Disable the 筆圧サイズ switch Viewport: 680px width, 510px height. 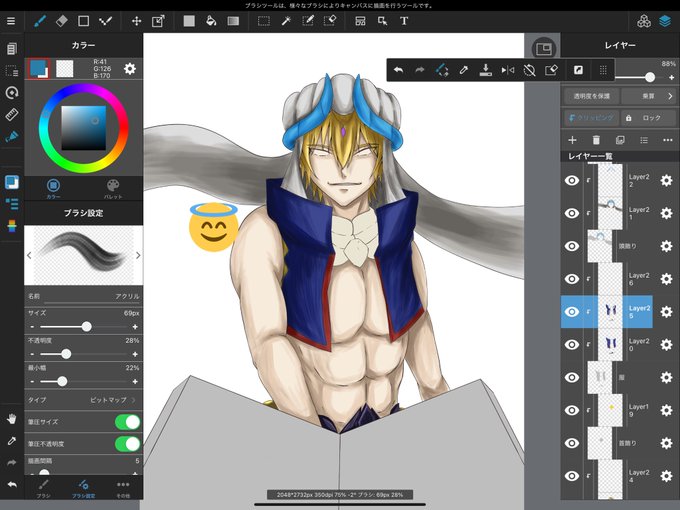click(x=128, y=422)
